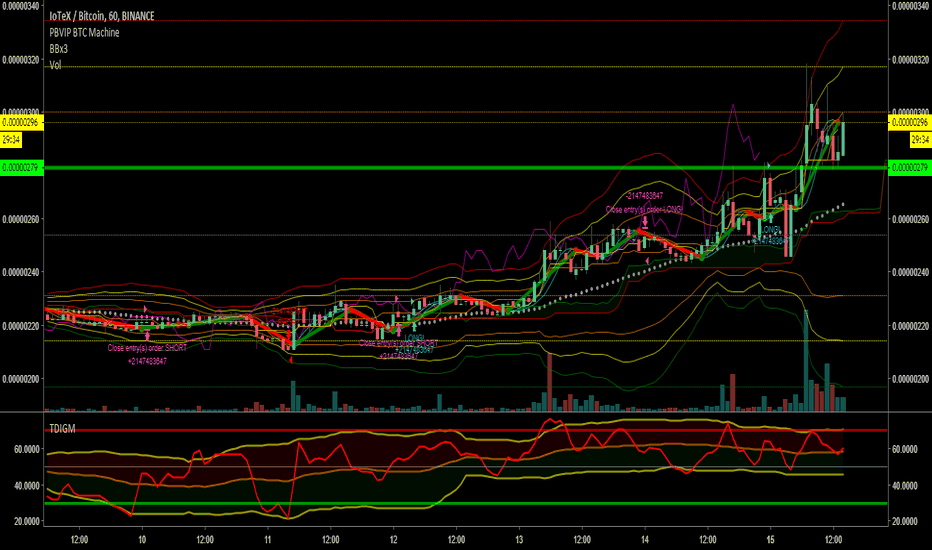The width and height of the screenshot is (932, 550).
Task: Select the green oversold line in TDIGM pane
Action: [x=465, y=504]
